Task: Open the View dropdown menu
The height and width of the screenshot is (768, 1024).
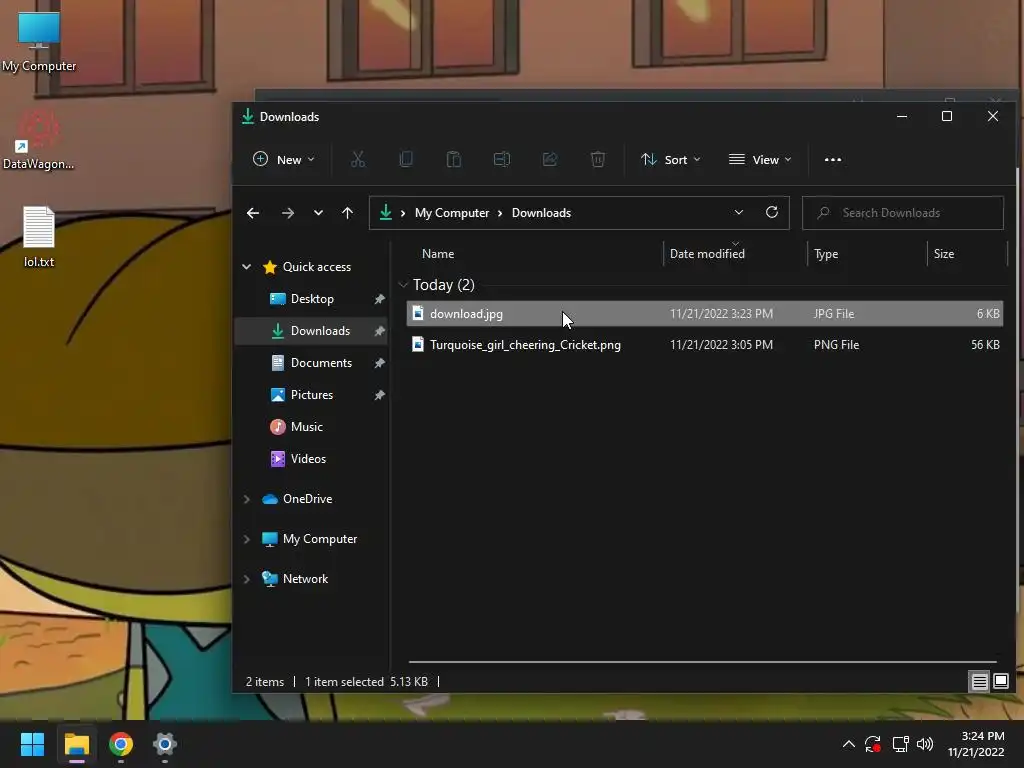Action: 760,159
